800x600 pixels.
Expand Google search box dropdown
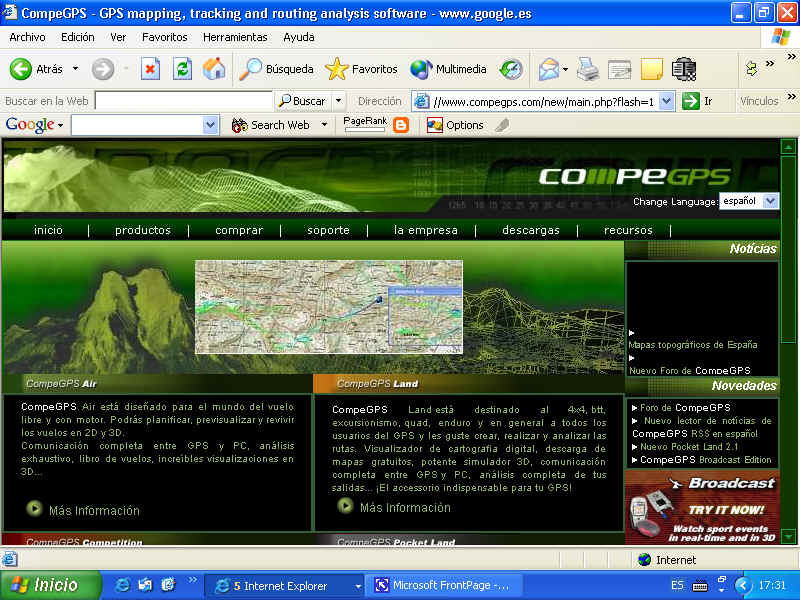pos(210,125)
